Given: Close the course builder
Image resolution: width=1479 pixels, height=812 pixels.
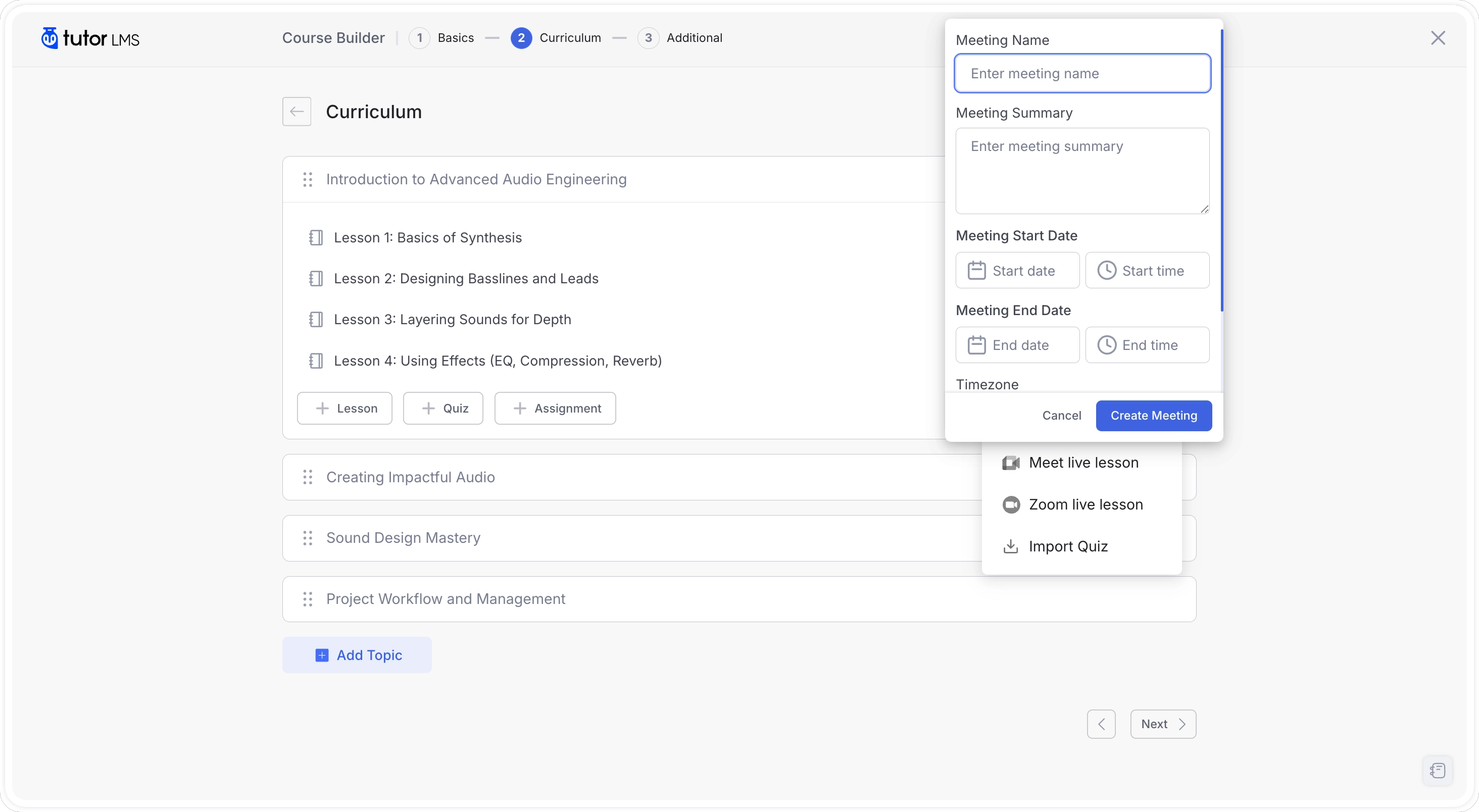Looking at the screenshot, I should (x=1438, y=38).
